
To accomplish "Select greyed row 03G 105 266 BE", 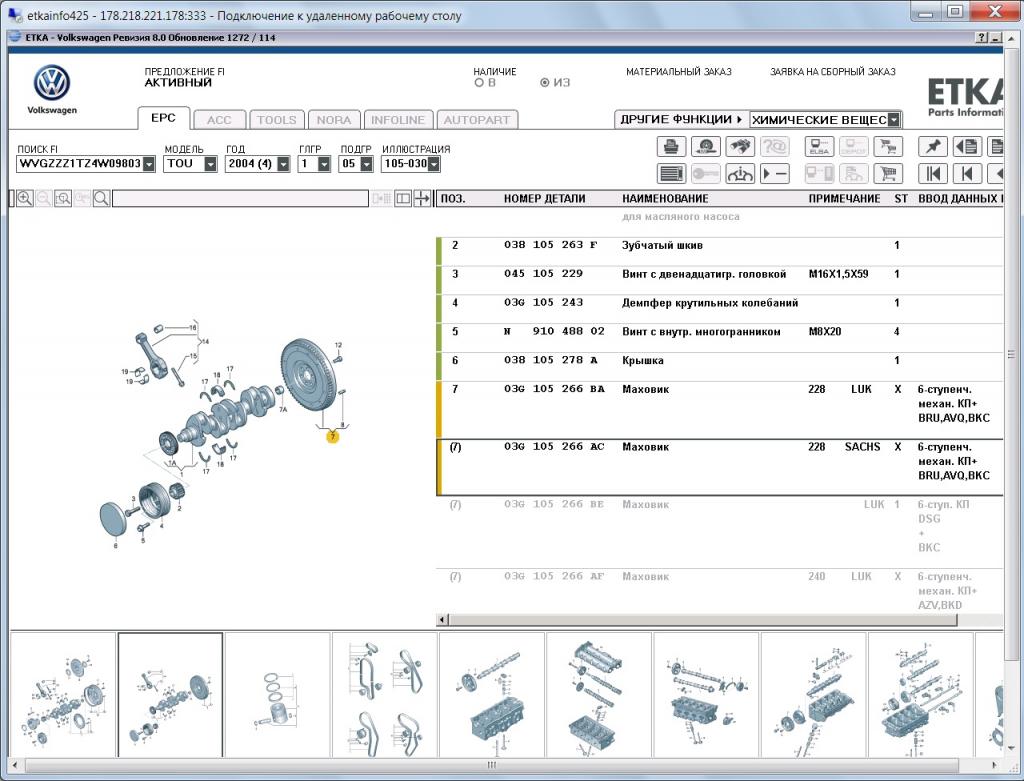I will pos(719,532).
